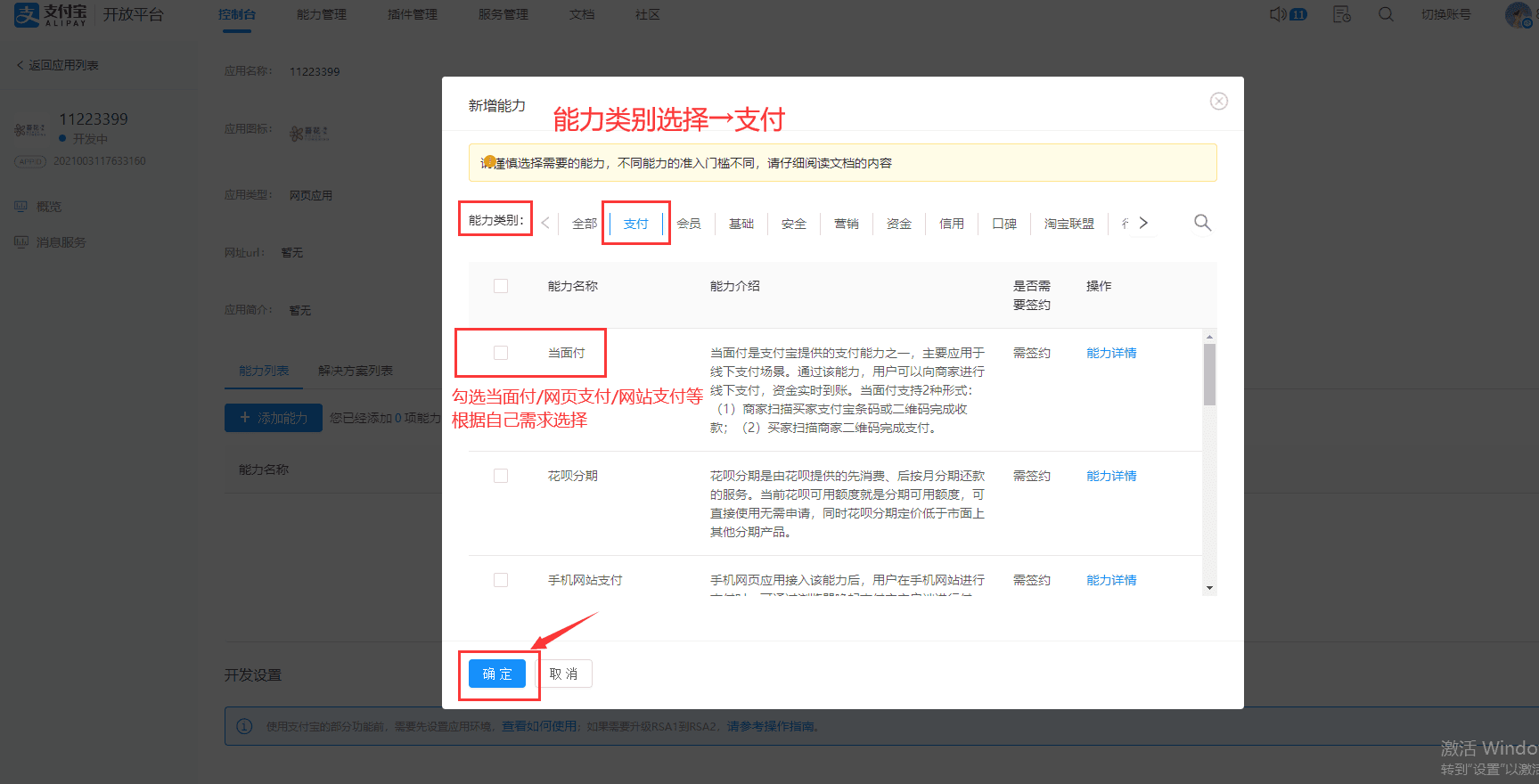
Task: Open the document clock icon in header
Action: tap(1342, 14)
